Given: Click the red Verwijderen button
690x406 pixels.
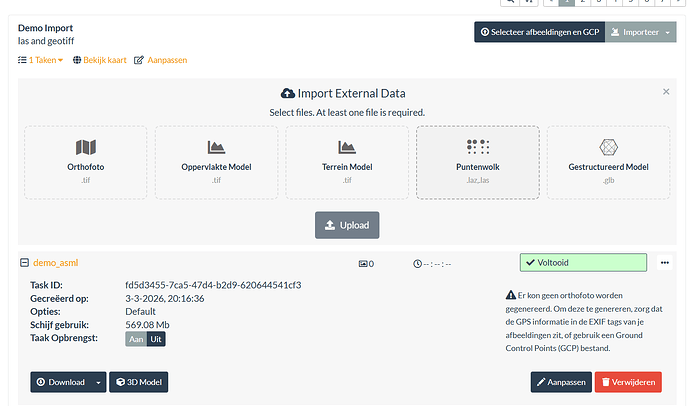Looking at the screenshot, I should click(628, 382).
